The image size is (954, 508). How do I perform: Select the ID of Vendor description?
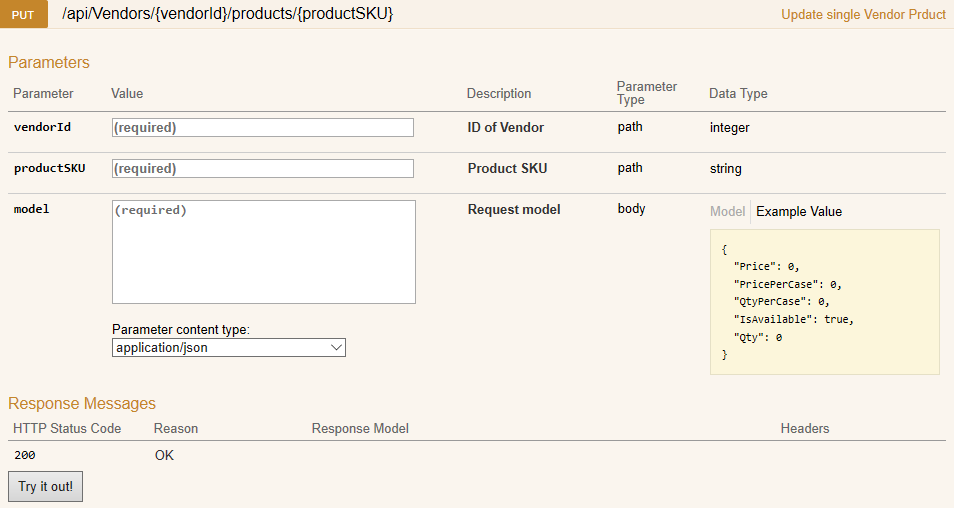(506, 128)
